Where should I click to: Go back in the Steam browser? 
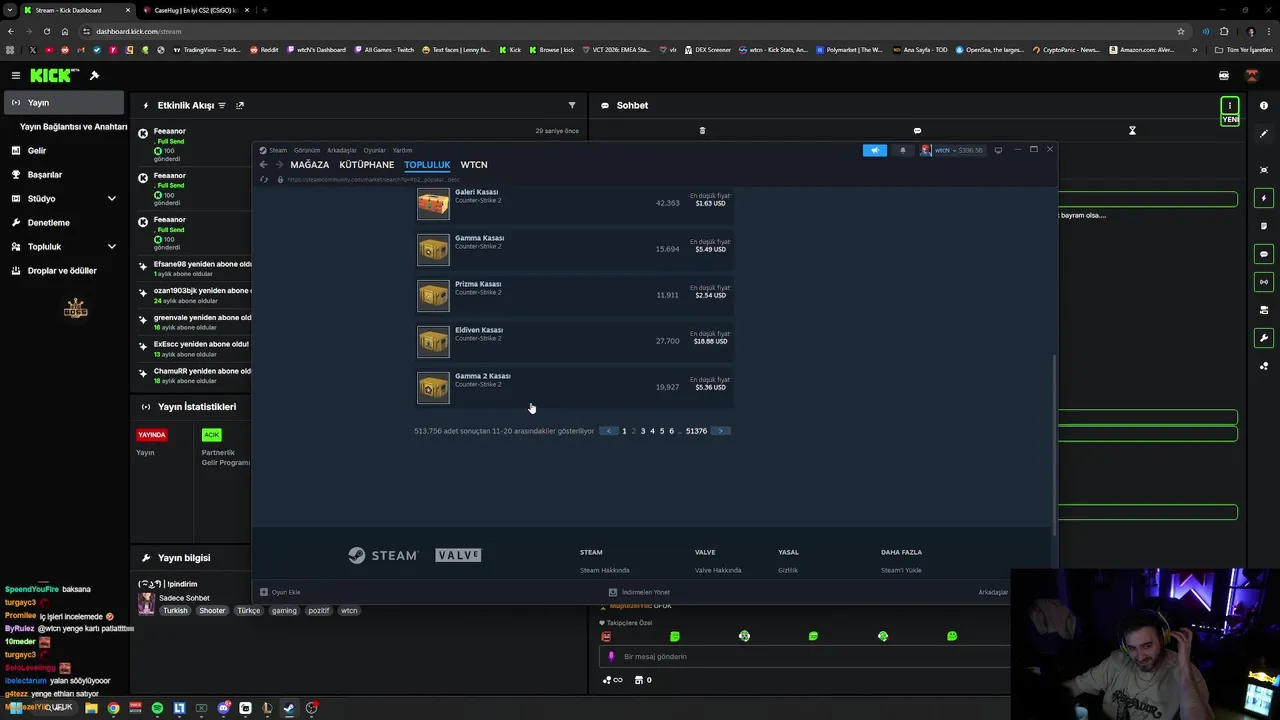point(263,165)
